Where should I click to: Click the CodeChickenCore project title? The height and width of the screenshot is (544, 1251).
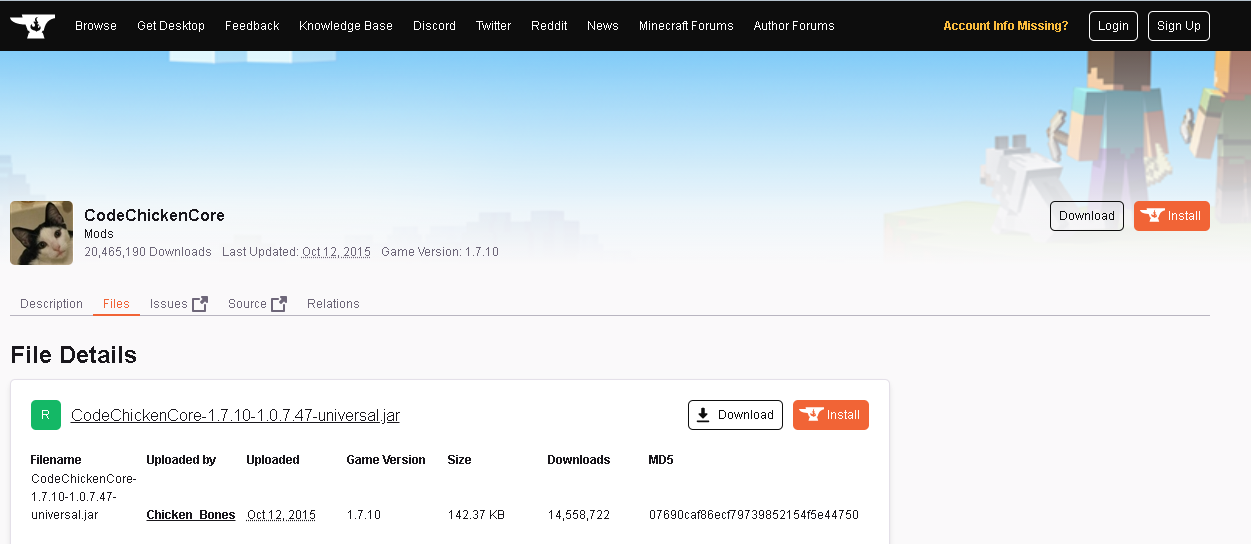154,215
